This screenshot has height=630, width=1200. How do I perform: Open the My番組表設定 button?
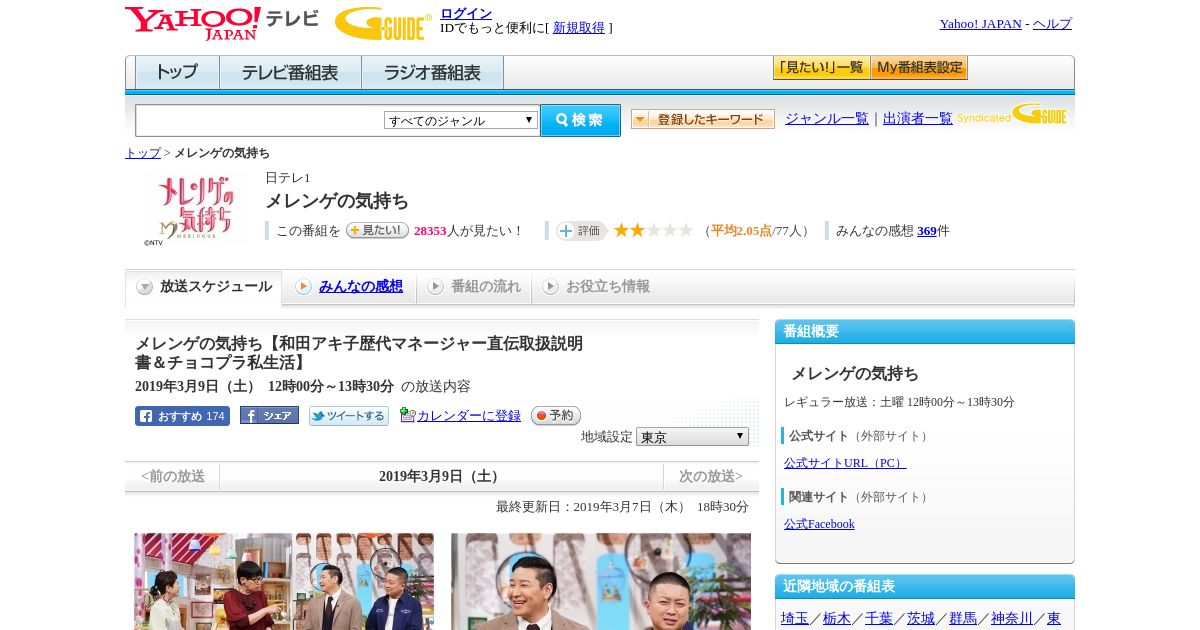(919, 68)
